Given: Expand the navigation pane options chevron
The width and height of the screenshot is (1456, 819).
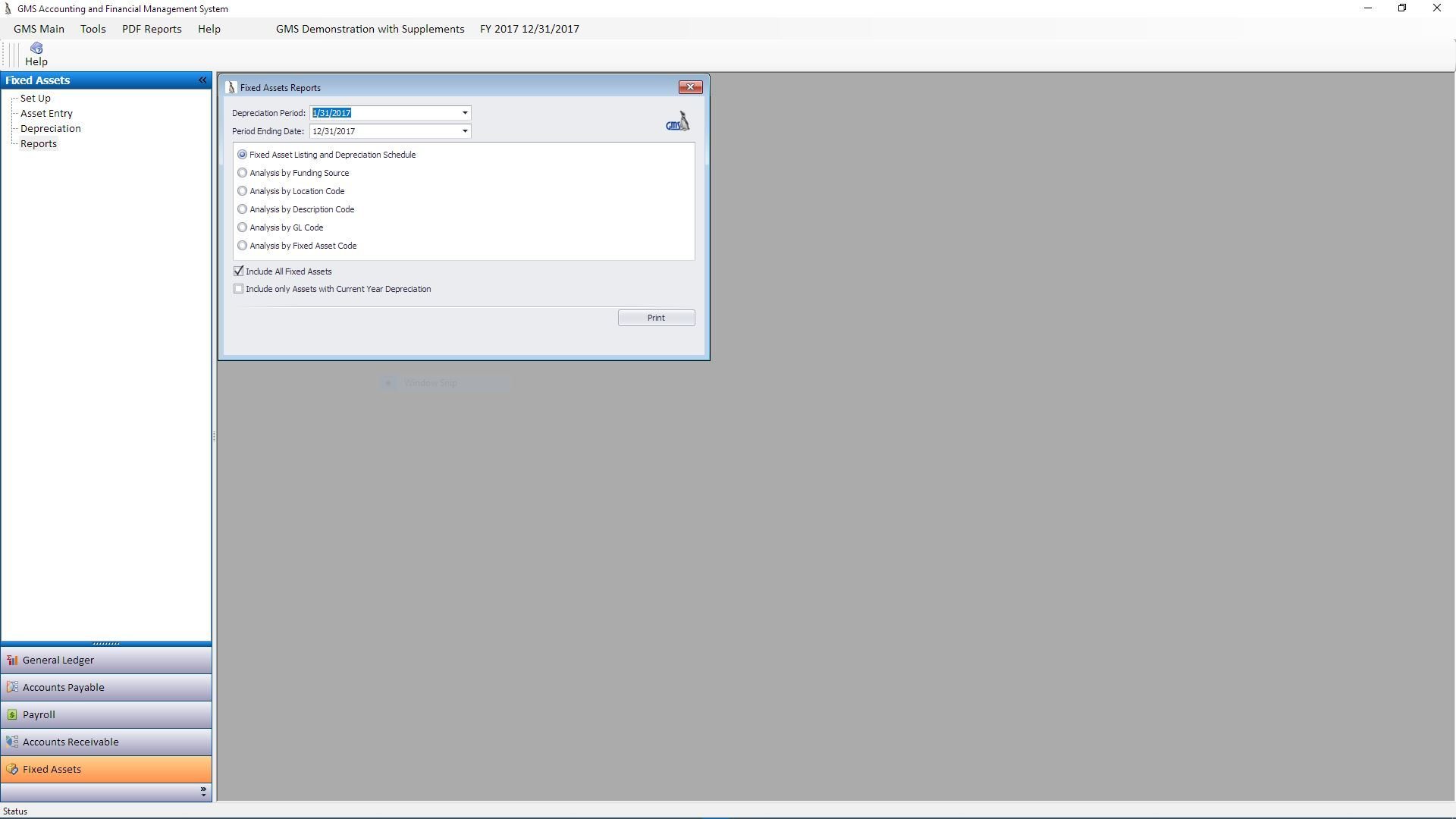Looking at the screenshot, I should point(202,792).
